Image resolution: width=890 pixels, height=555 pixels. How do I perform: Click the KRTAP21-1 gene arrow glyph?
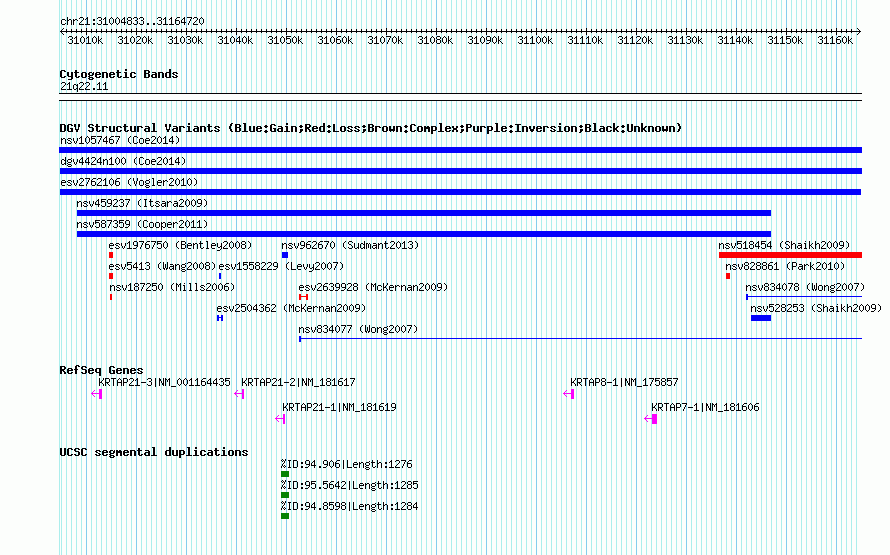click(x=280, y=419)
